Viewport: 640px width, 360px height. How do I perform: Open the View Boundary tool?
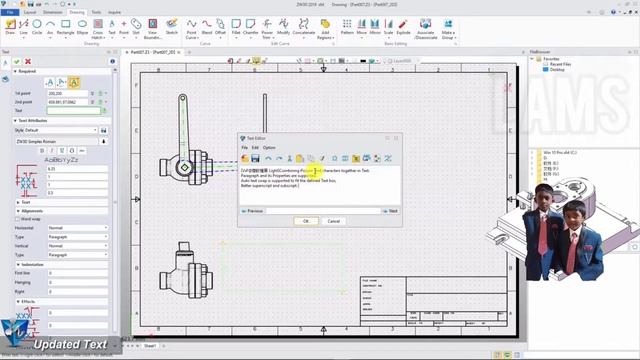(x=153, y=29)
